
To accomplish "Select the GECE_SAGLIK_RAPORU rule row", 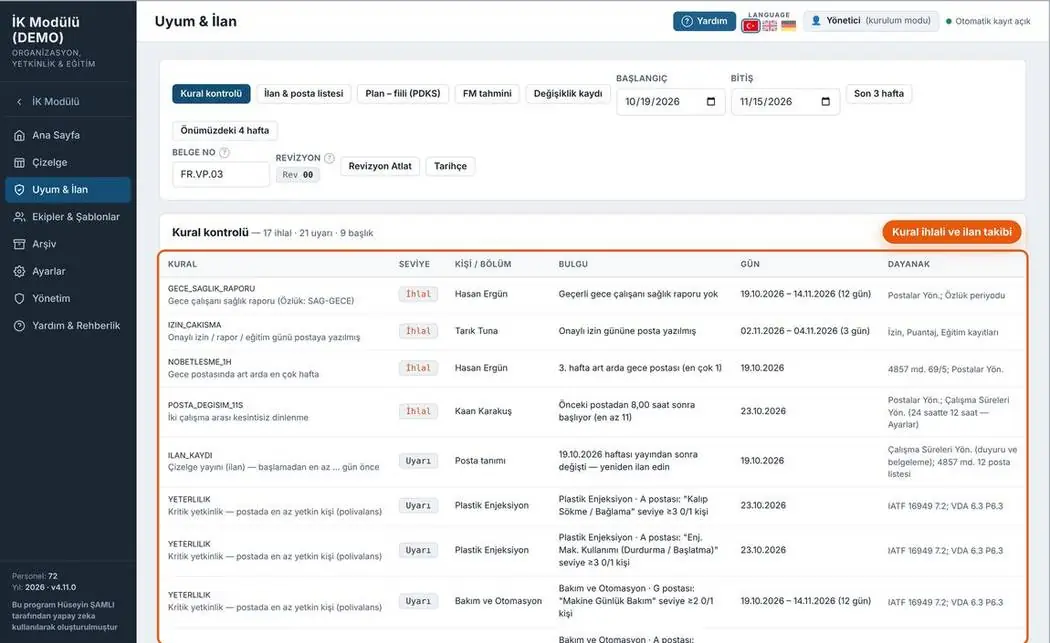I will (591, 295).
